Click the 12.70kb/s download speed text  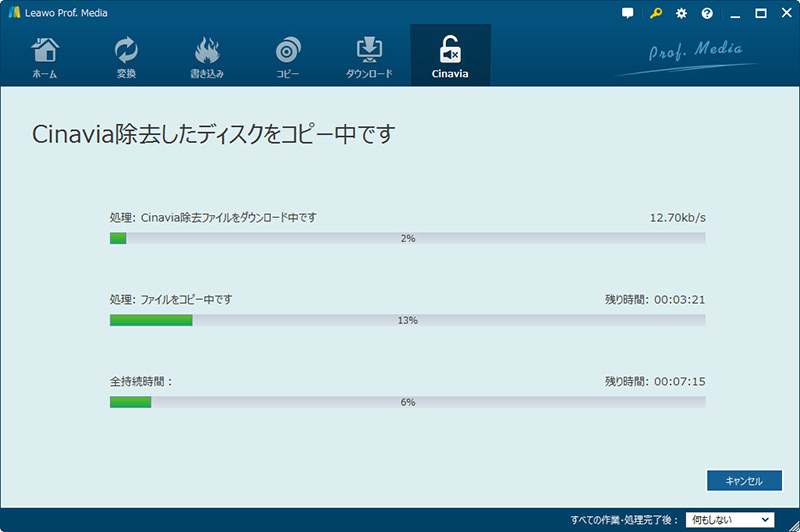coord(678,218)
